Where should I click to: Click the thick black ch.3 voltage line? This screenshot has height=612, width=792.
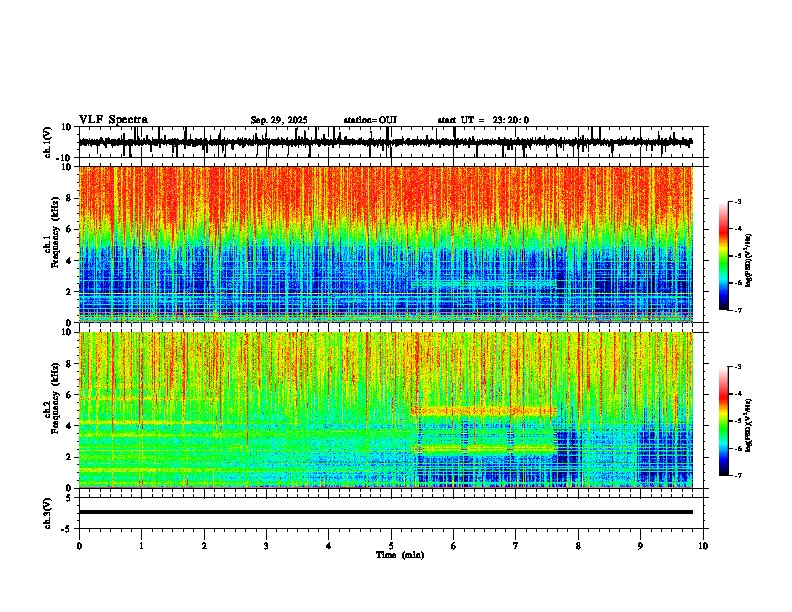[386, 512]
